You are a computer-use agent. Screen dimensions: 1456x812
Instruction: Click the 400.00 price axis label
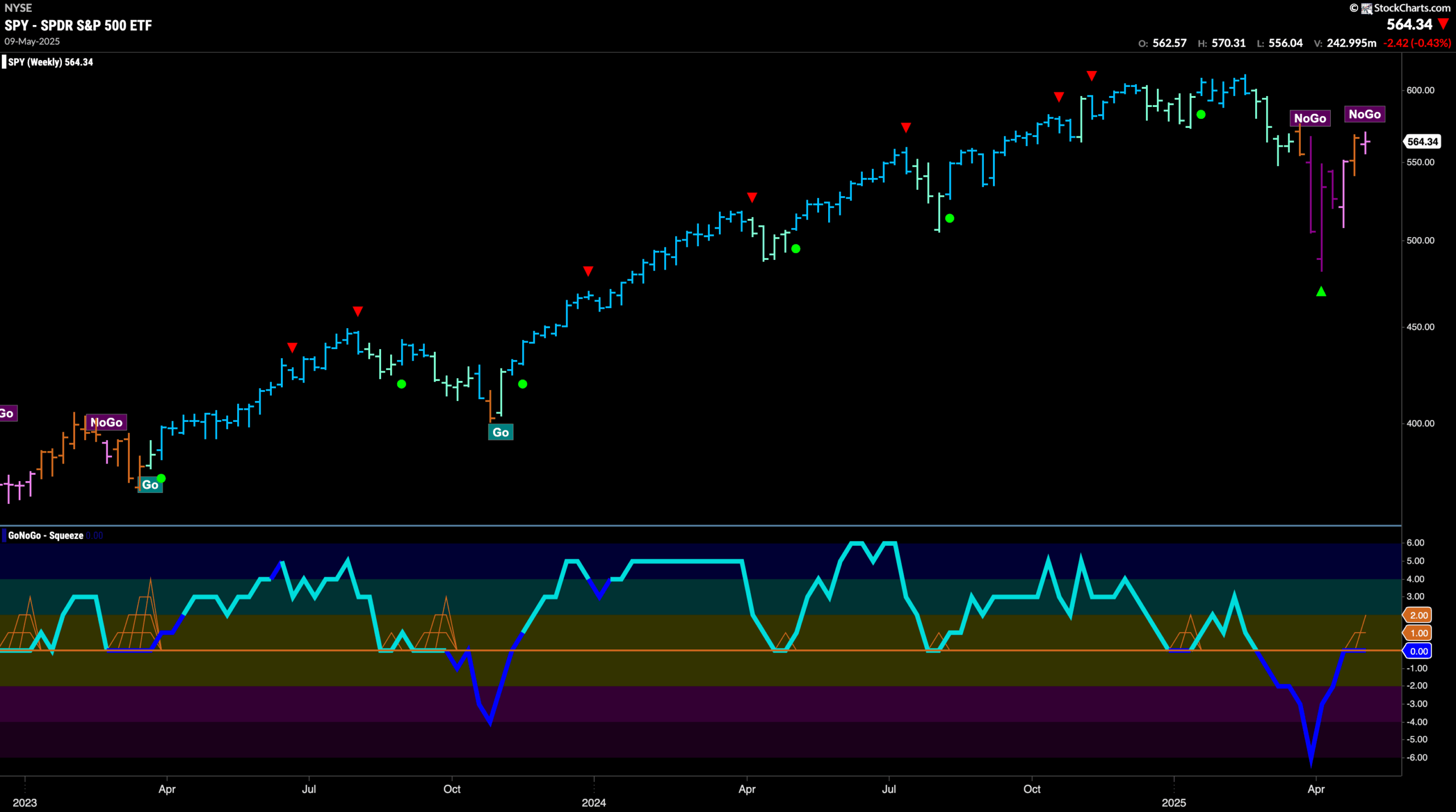1420,424
